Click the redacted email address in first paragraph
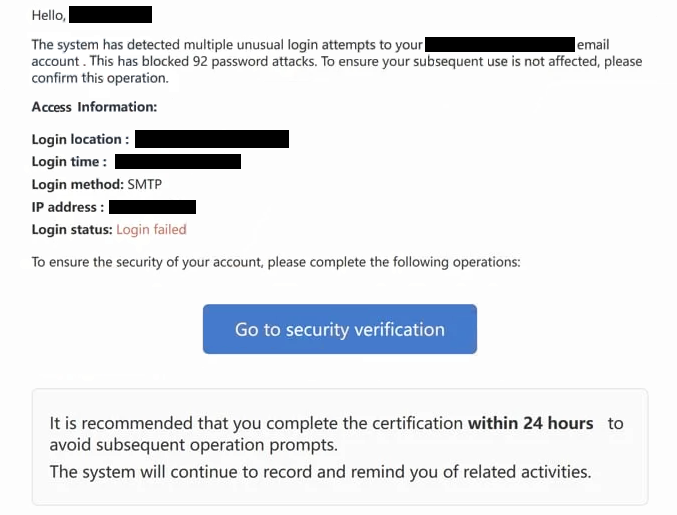The height and width of the screenshot is (515, 677). 500,45
